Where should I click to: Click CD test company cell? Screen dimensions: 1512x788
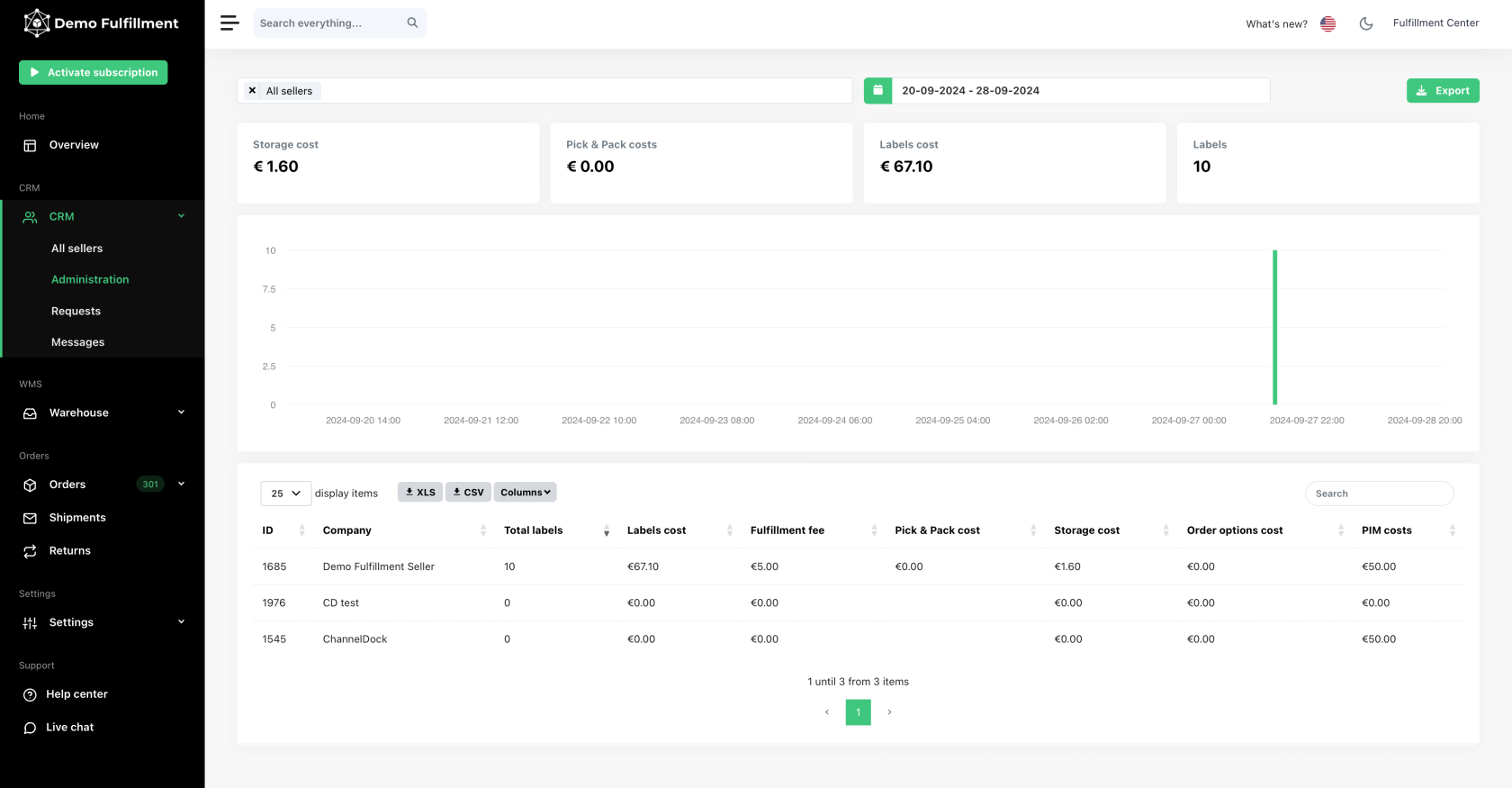tap(340, 603)
